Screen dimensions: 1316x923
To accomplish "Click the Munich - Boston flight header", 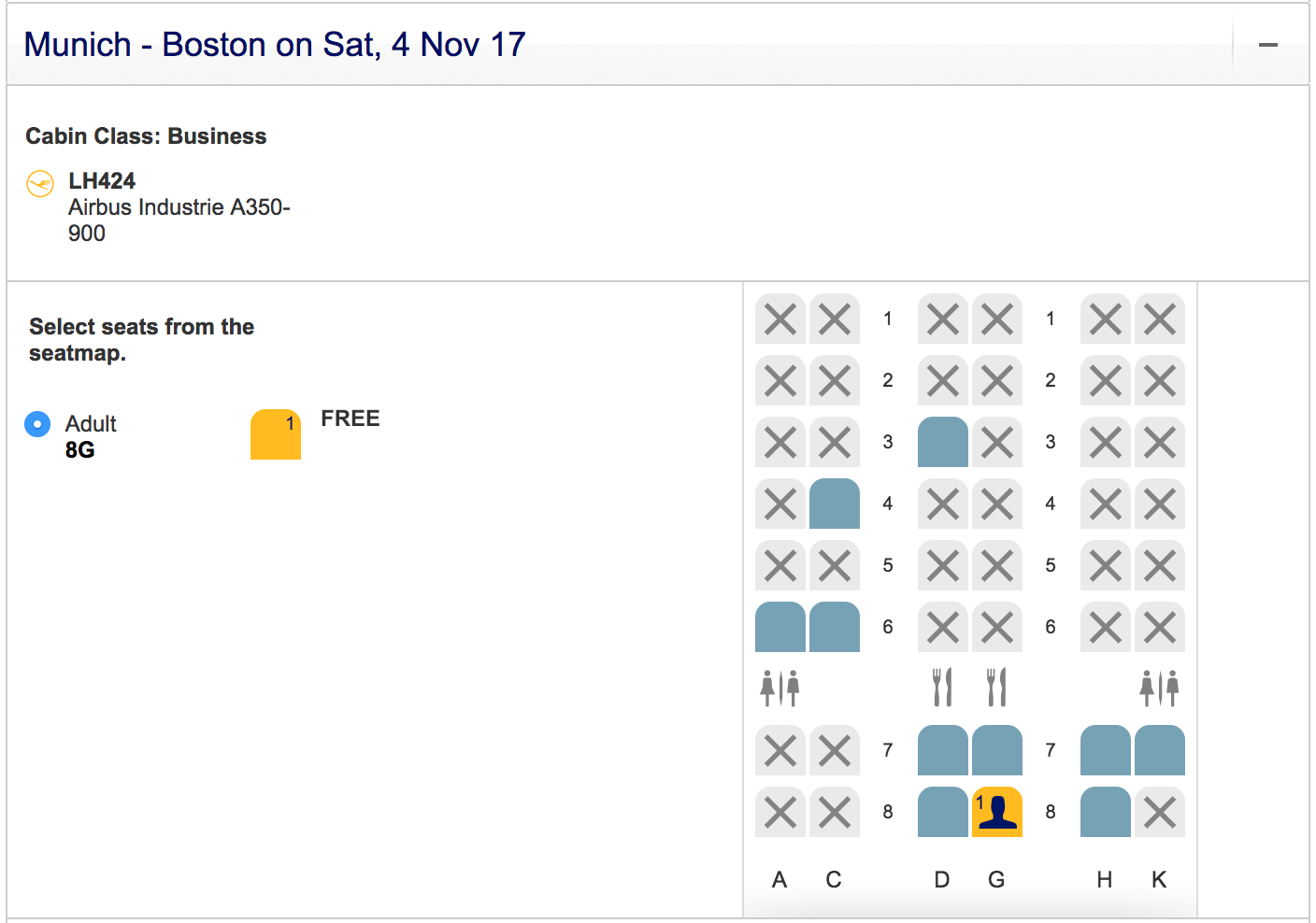I will click(x=275, y=45).
